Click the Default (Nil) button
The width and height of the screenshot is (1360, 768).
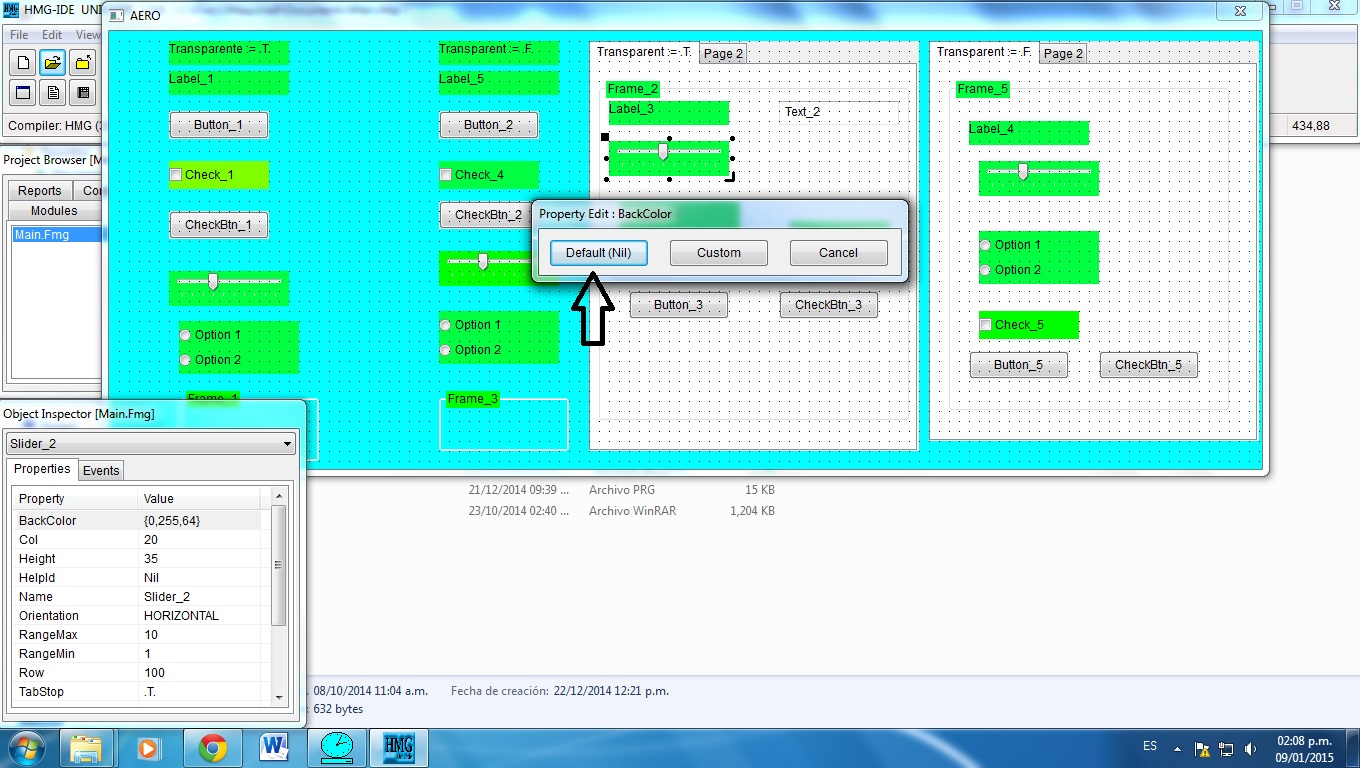598,253
